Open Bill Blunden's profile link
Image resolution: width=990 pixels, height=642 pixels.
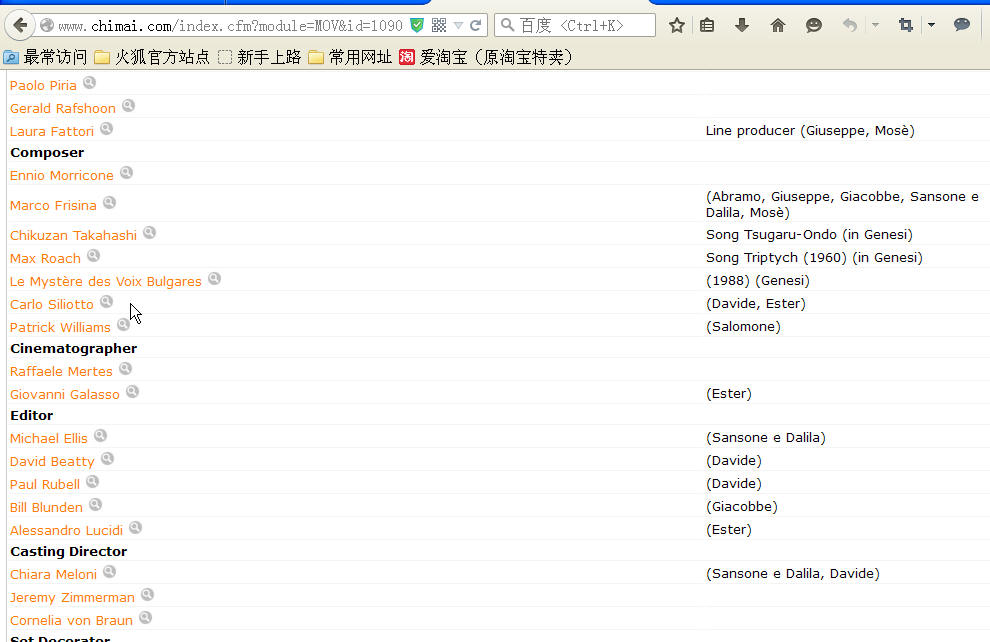[x=46, y=508]
